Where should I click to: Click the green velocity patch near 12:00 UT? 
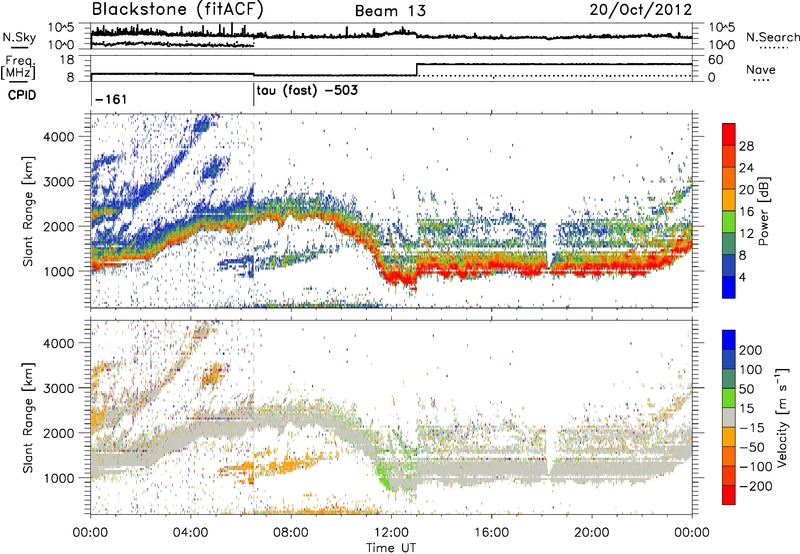pos(385,476)
